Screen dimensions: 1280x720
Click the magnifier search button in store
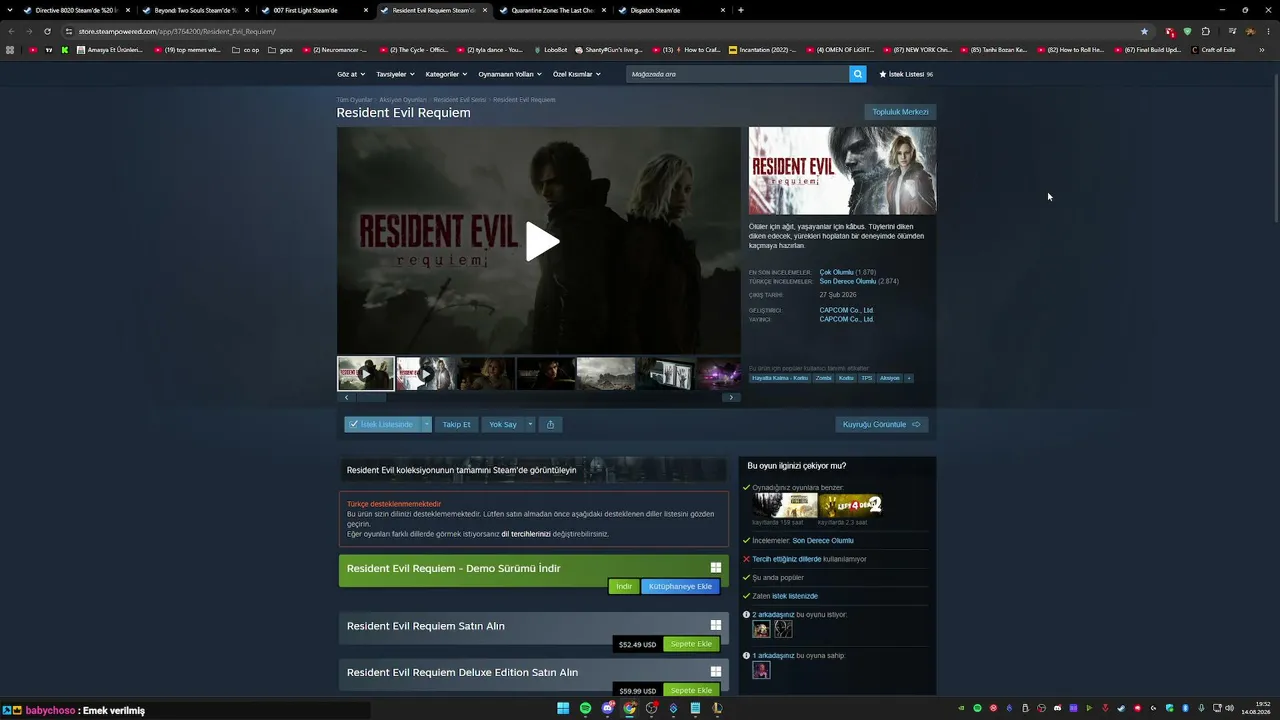pos(857,74)
